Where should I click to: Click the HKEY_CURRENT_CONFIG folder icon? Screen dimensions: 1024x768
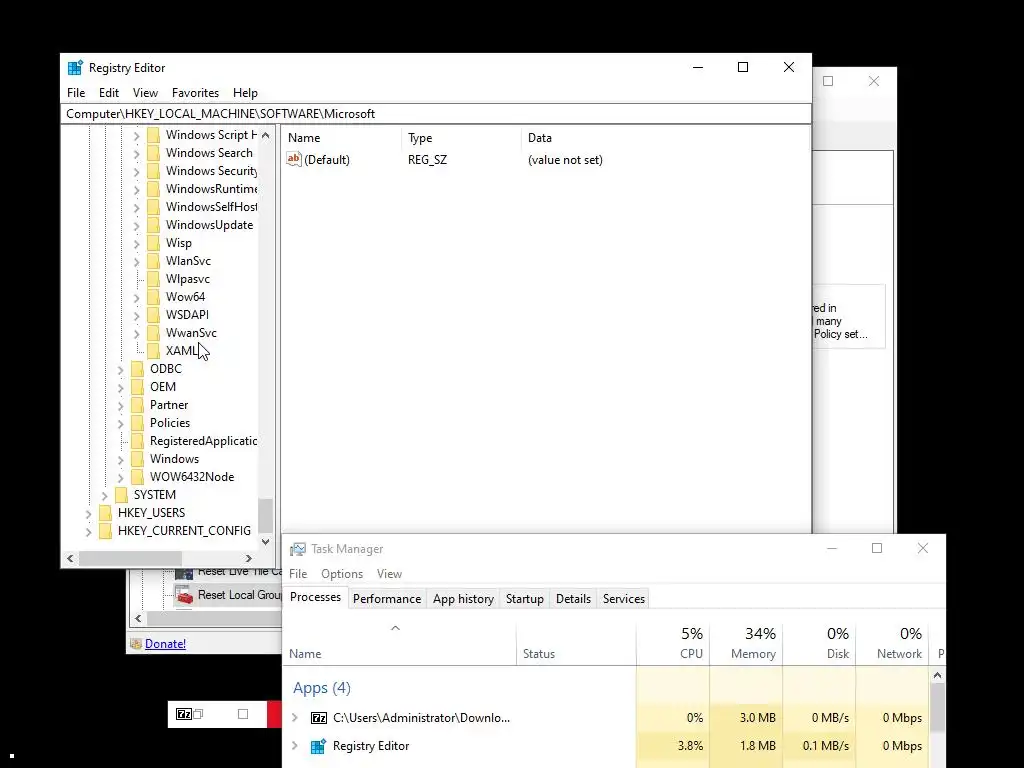tap(105, 531)
